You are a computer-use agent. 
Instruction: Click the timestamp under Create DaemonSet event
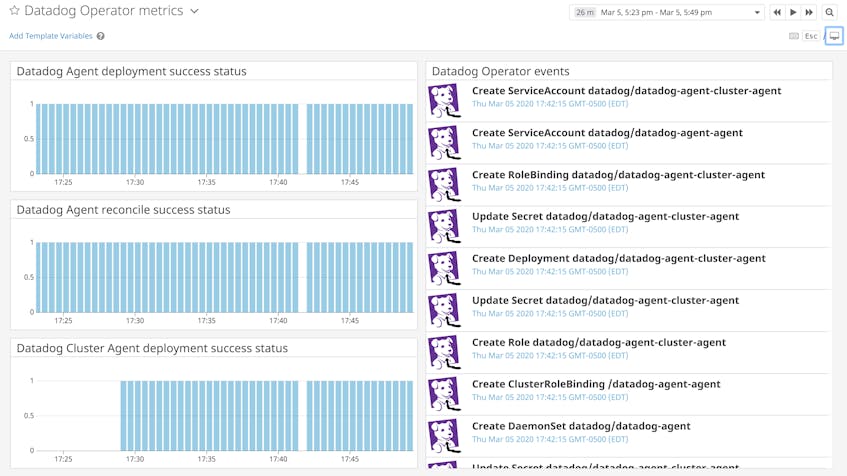point(550,439)
